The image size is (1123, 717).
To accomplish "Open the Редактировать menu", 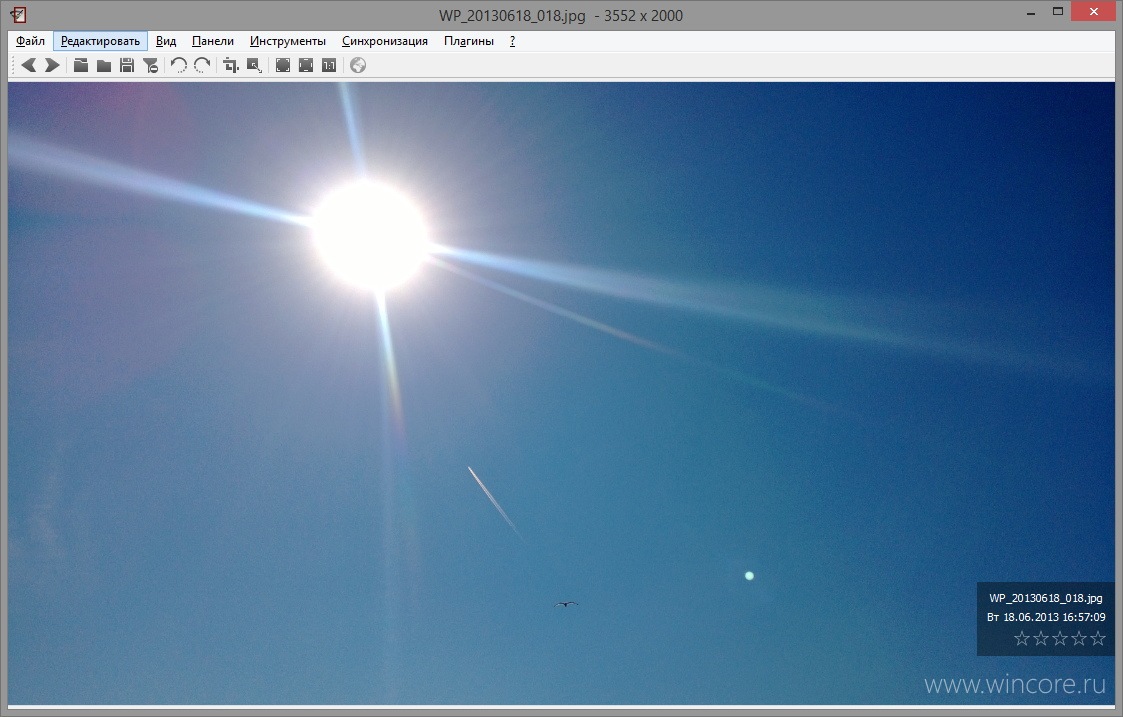I will [x=100, y=41].
